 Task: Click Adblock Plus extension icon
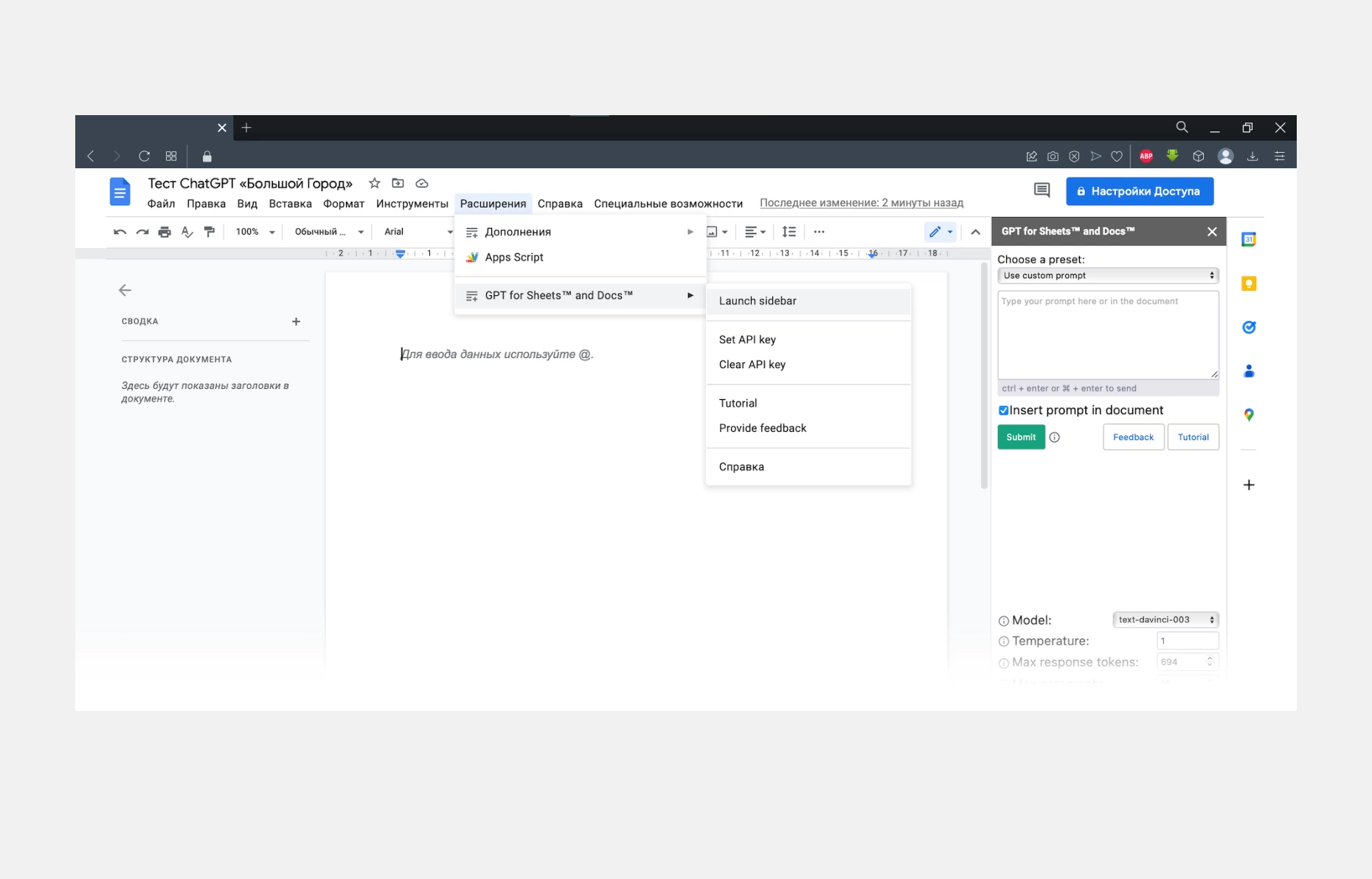1146,156
